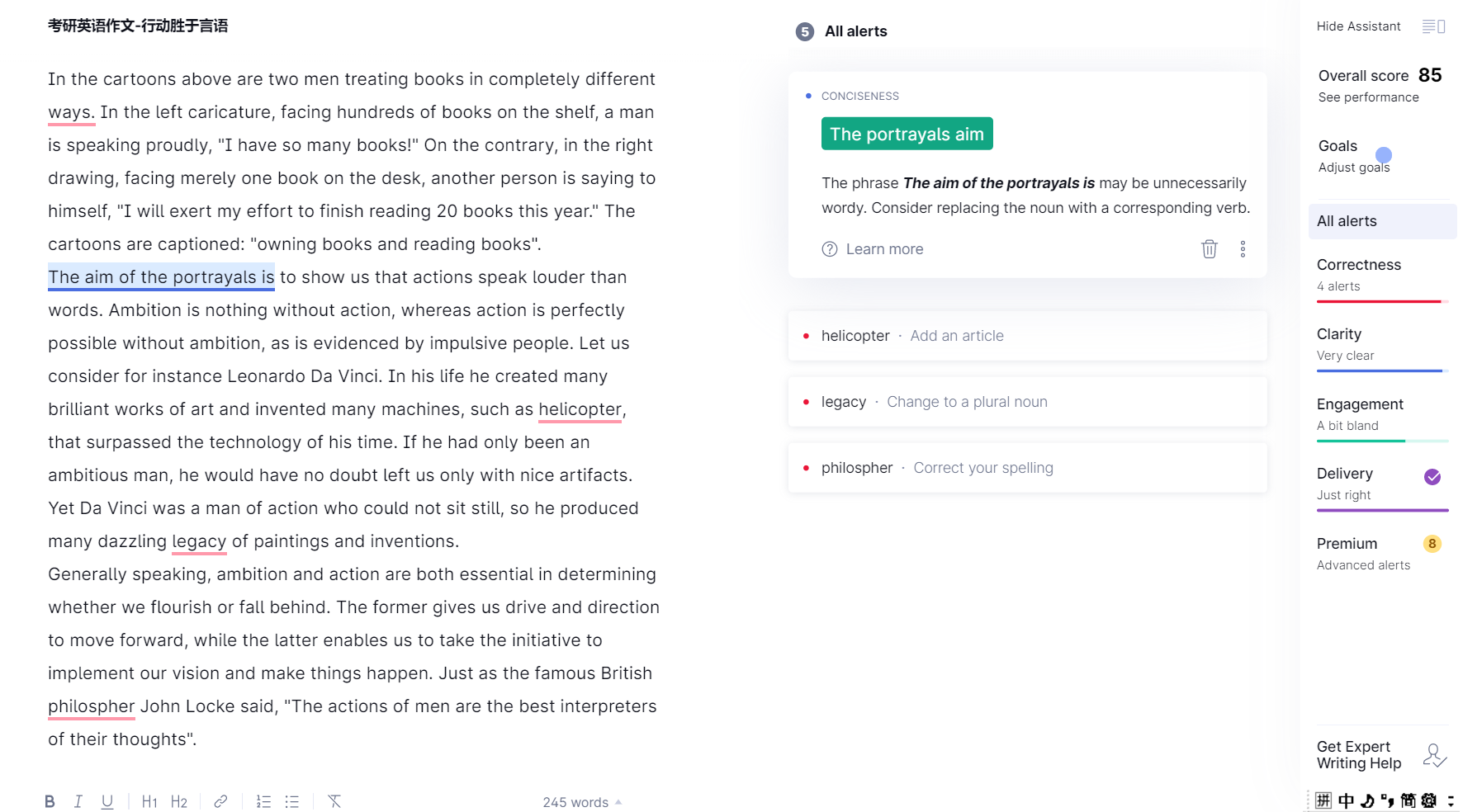Image resolution: width=1463 pixels, height=812 pixels.
Task: Toggle bold formatting
Action: coord(50,801)
